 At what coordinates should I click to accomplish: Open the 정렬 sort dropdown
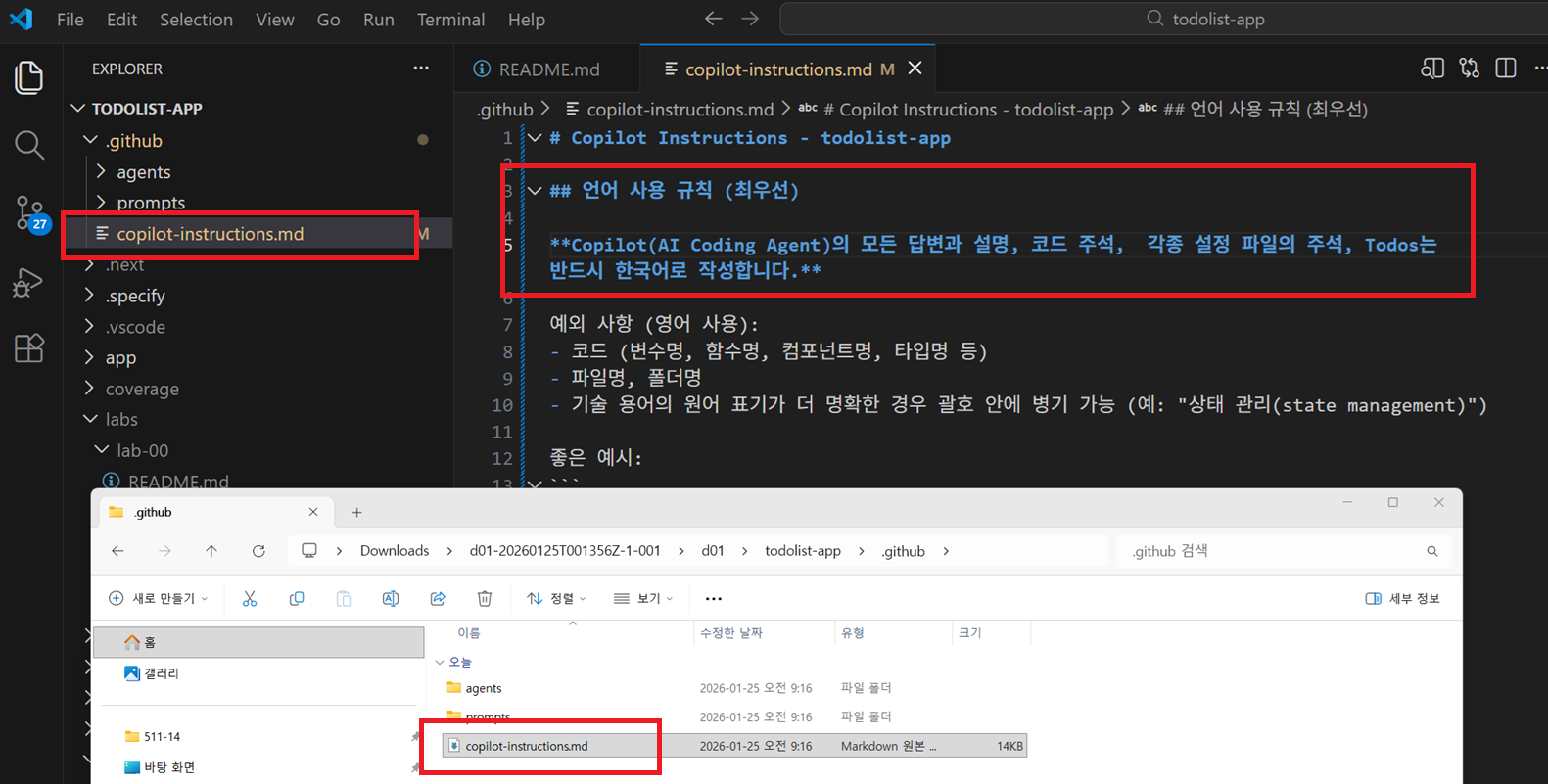pyautogui.click(x=556, y=599)
